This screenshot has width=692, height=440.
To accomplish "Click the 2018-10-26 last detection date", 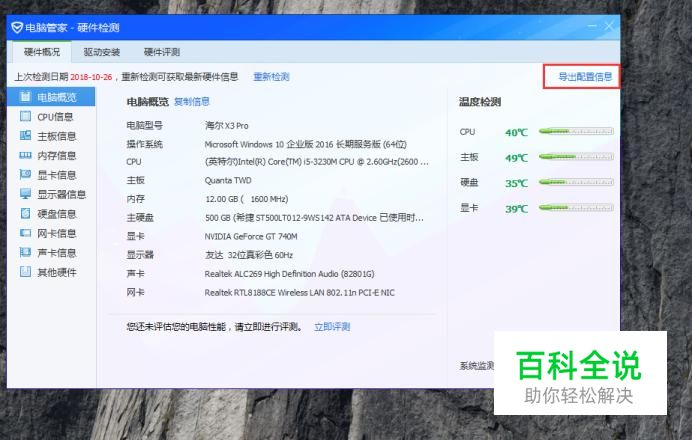I will click(x=91, y=77).
